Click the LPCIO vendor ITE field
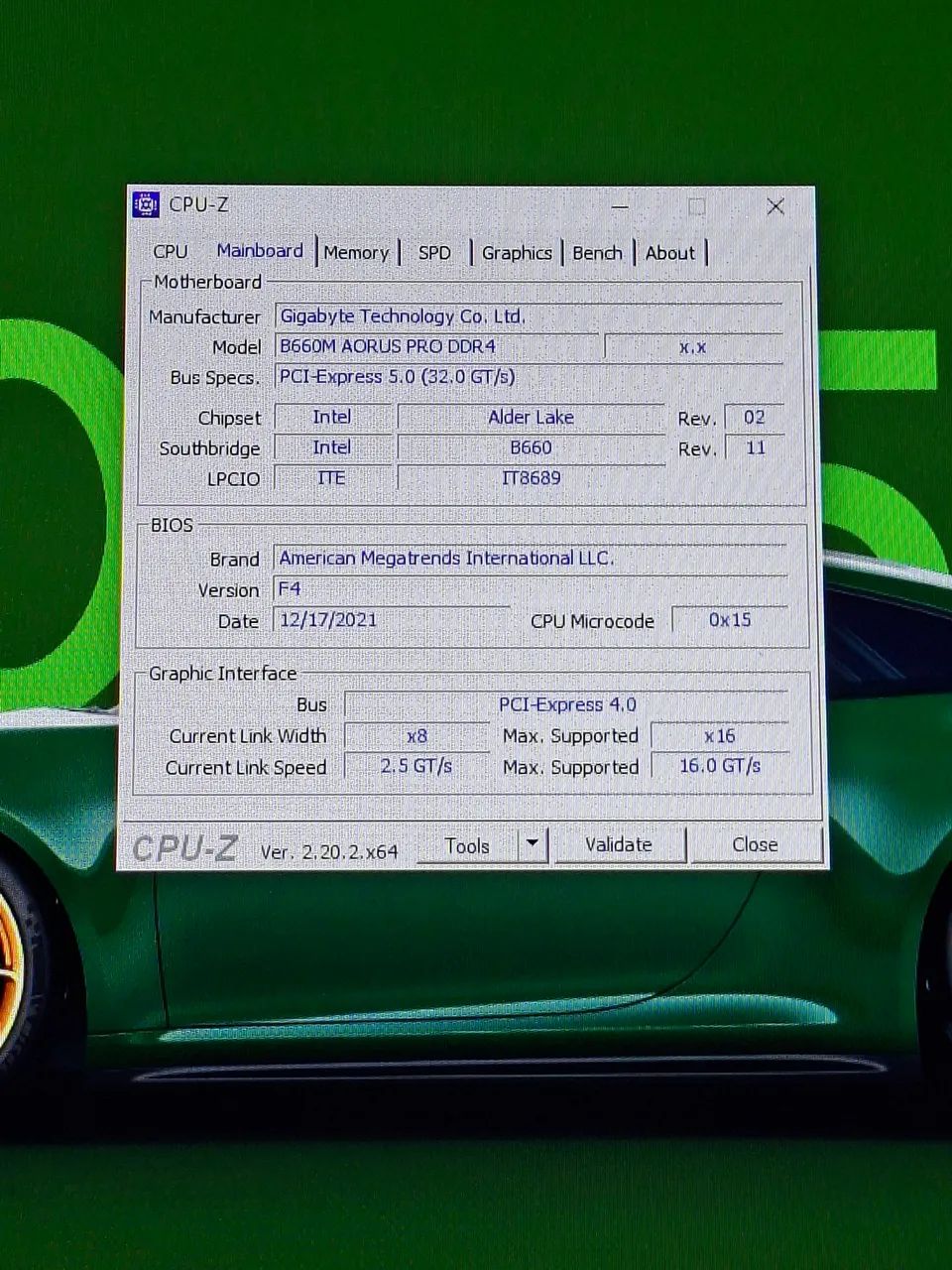 click(331, 478)
